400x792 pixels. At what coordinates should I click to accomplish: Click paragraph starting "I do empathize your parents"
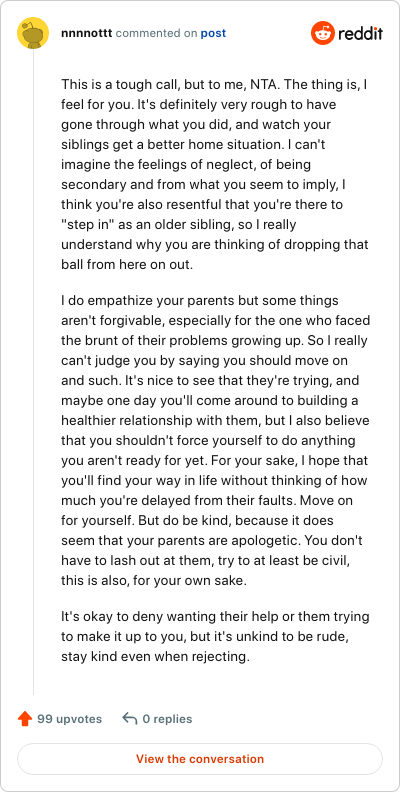click(215, 440)
